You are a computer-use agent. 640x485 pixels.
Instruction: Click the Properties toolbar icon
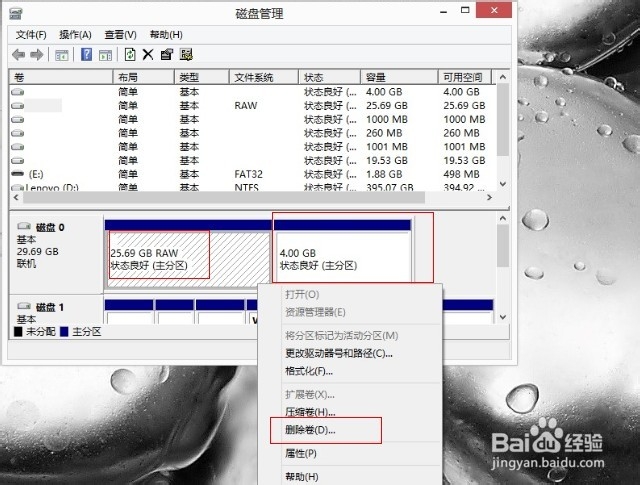pyautogui.click(x=167, y=54)
